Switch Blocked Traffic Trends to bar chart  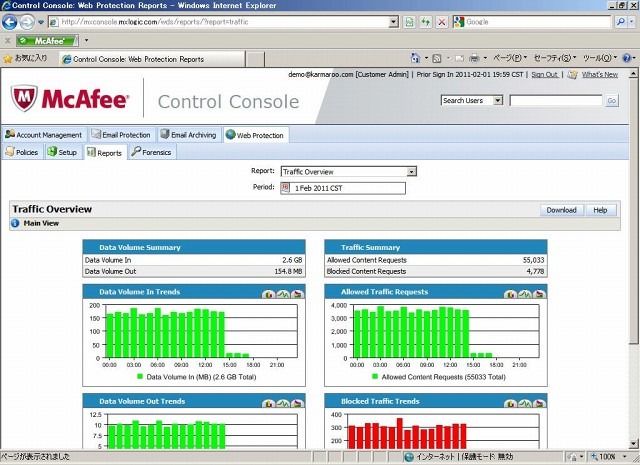pos(510,403)
